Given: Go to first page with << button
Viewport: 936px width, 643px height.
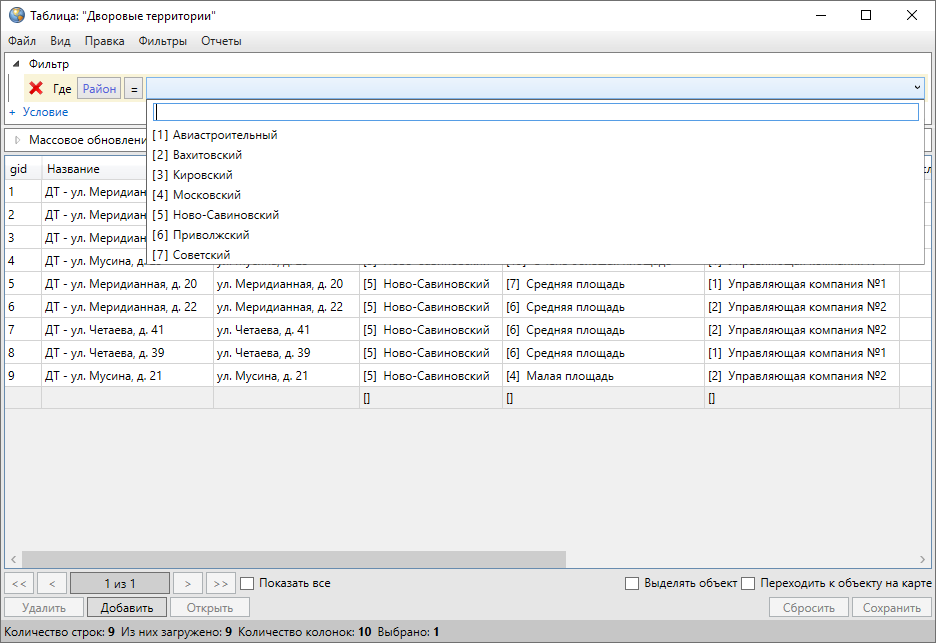Looking at the screenshot, I should (x=20, y=583).
